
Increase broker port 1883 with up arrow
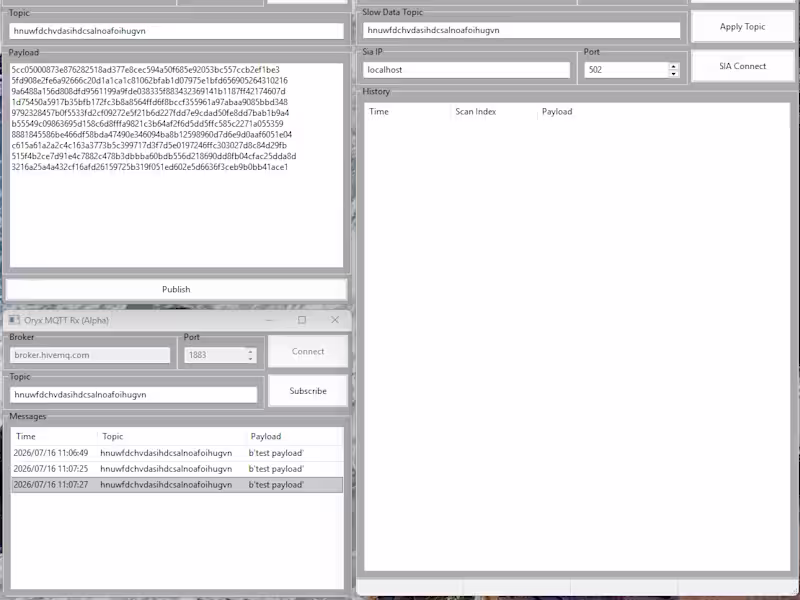click(250, 351)
